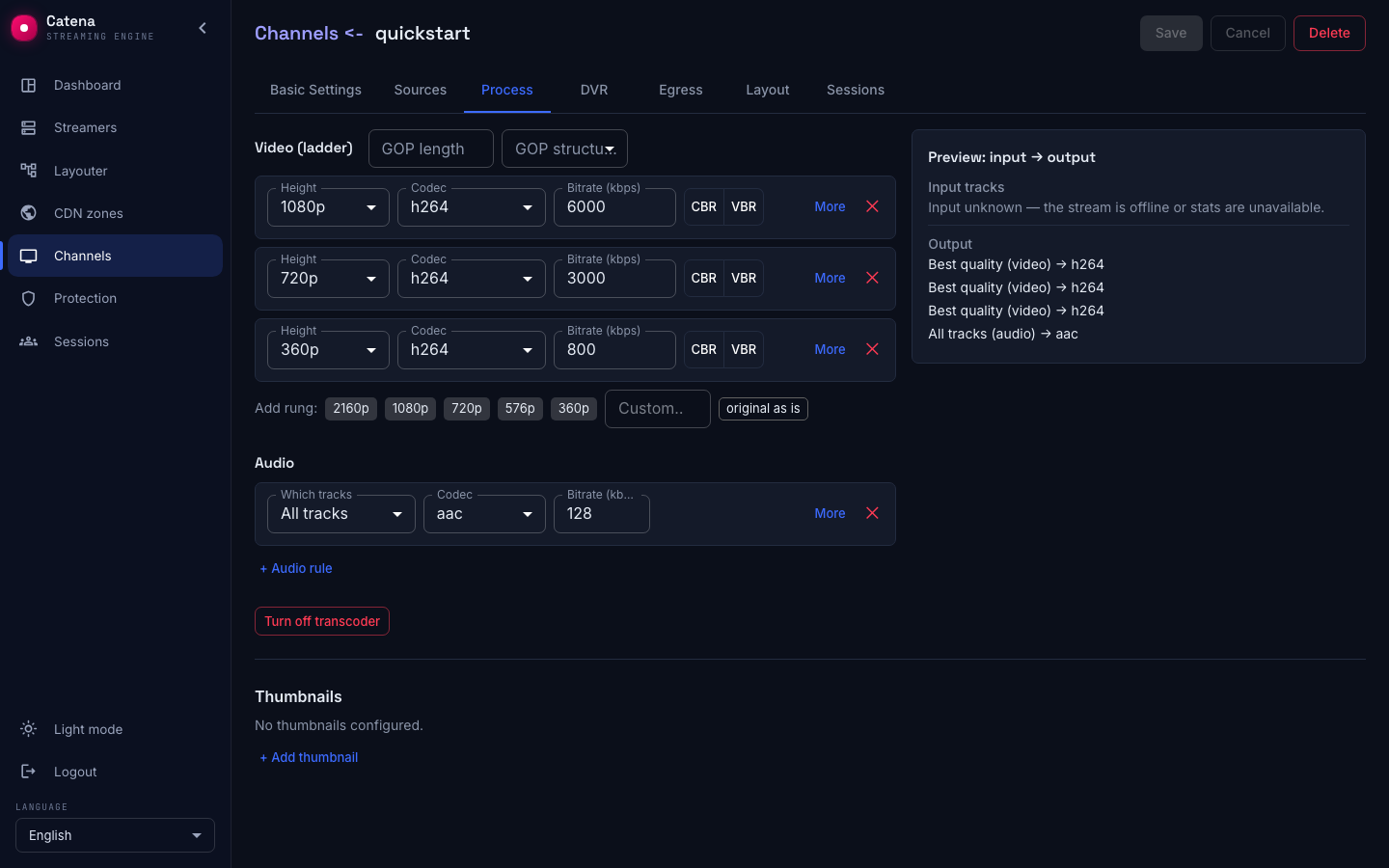
Task: Switch to the Sessions tab
Action: (856, 90)
